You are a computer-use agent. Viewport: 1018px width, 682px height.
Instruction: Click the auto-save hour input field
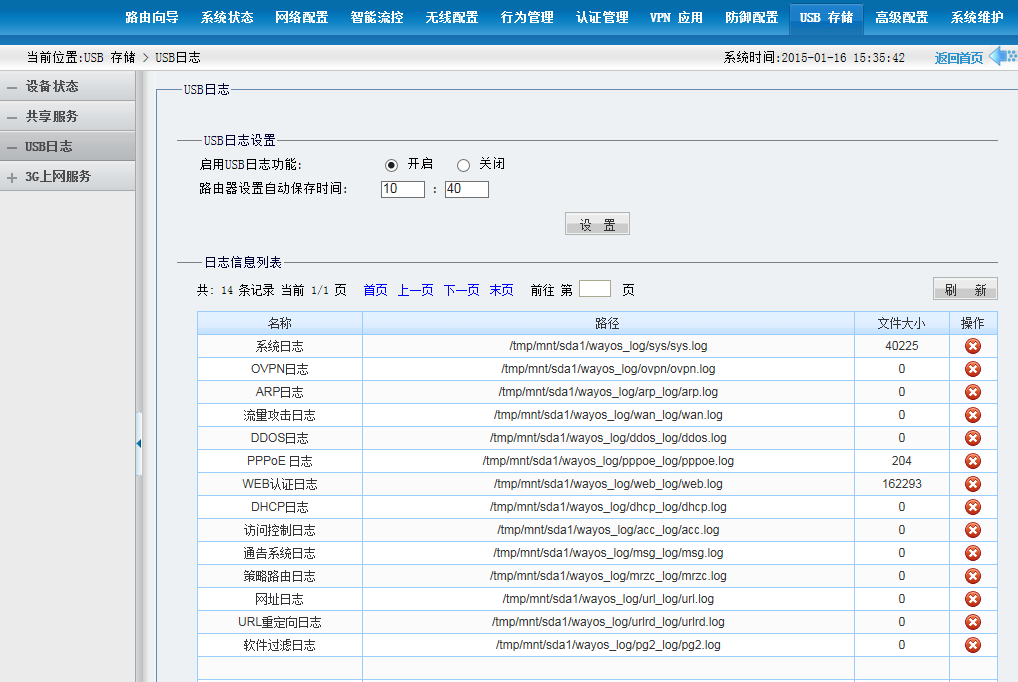coord(402,189)
